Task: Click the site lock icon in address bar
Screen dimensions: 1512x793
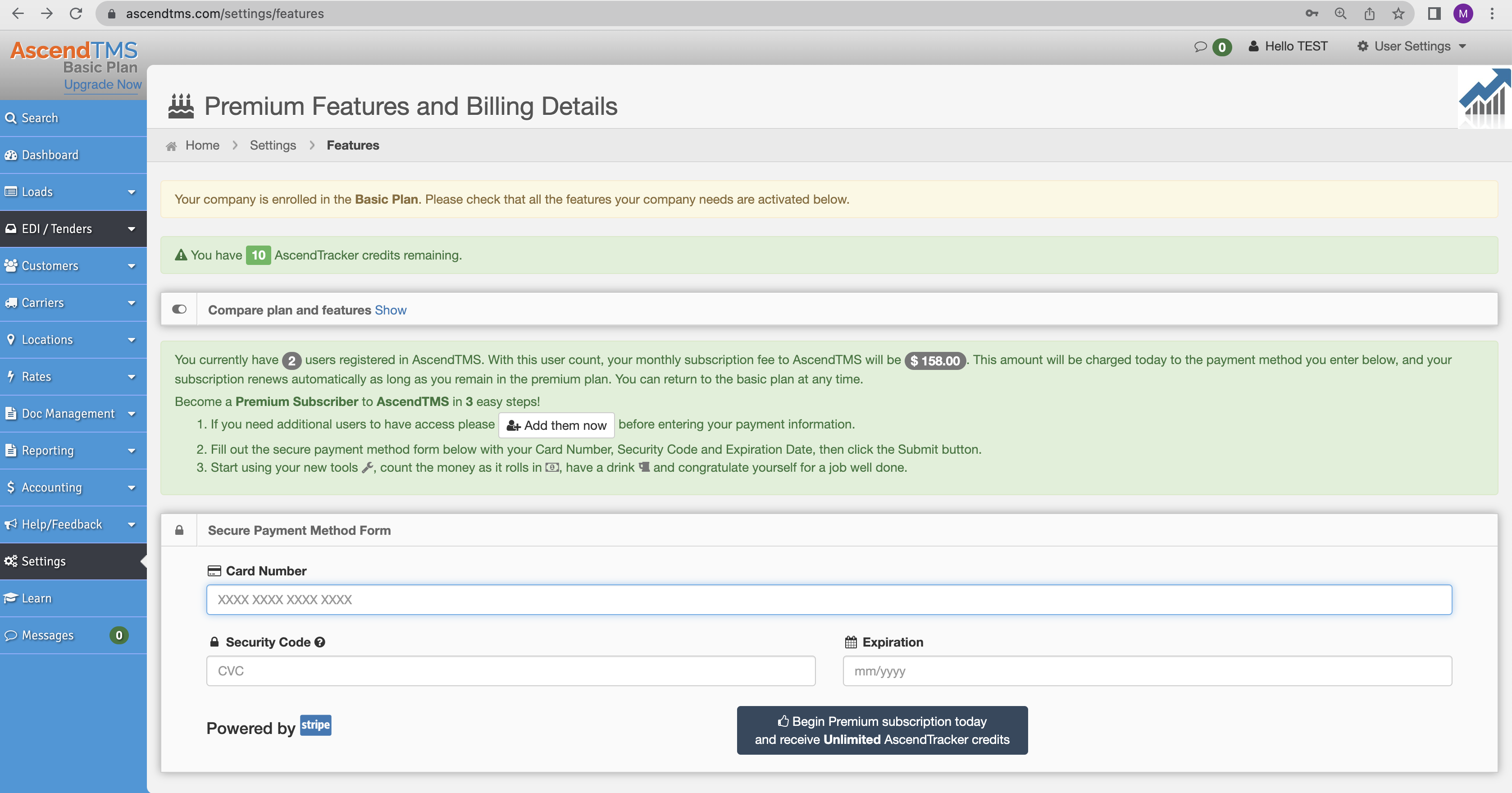Action: (112, 14)
